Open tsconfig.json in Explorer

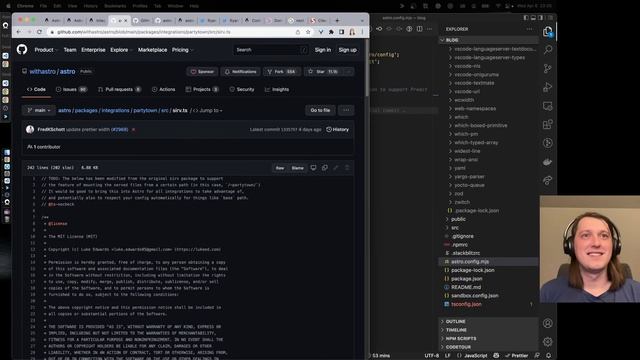tap(489, 304)
